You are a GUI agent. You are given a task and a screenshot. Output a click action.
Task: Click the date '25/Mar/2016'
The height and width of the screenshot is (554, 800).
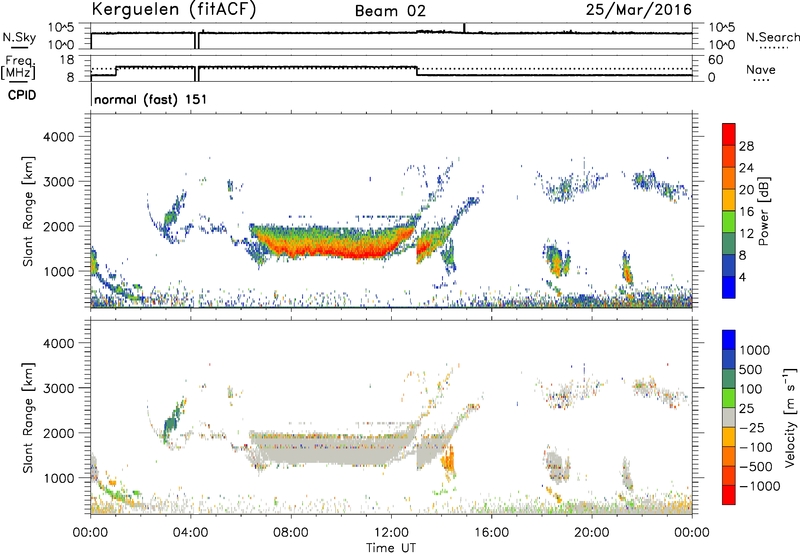[639, 9]
